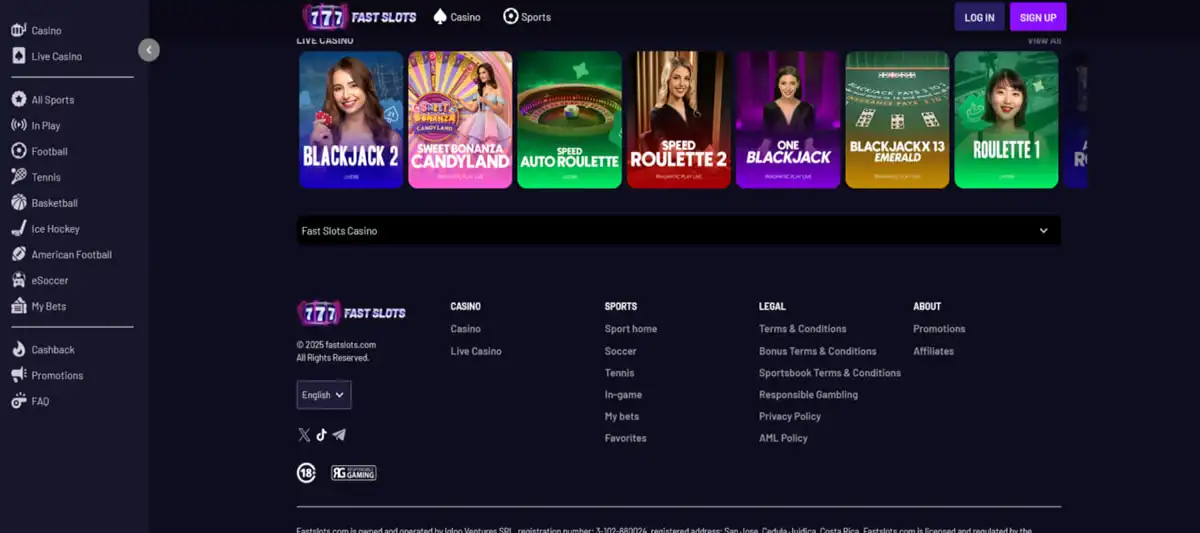
Task: Click the SIGN UP button
Action: pyautogui.click(x=1038, y=17)
